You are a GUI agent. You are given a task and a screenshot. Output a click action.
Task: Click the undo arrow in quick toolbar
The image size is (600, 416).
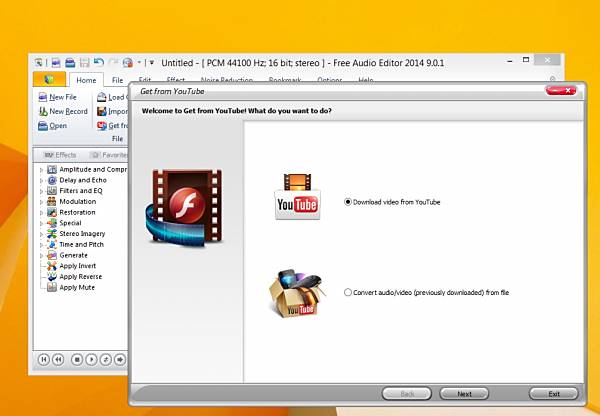click(x=99, y=62)
